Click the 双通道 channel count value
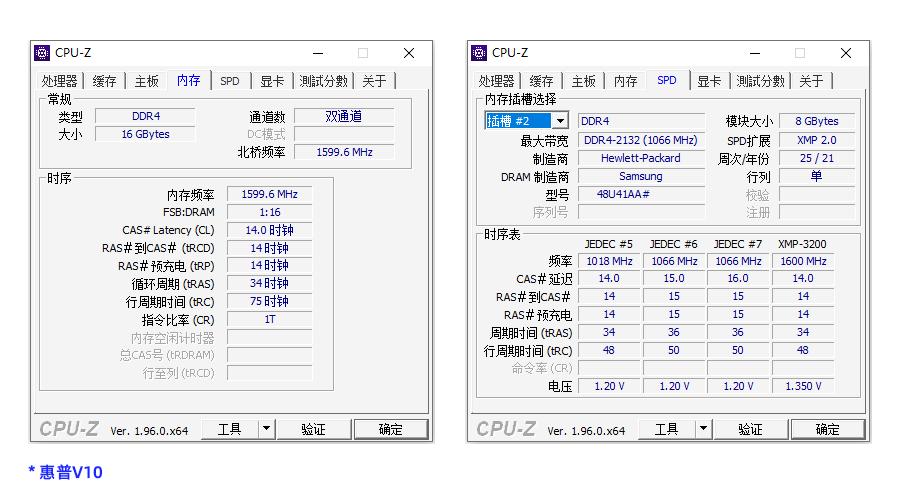 pyautogui.click(x=344, y=117)
